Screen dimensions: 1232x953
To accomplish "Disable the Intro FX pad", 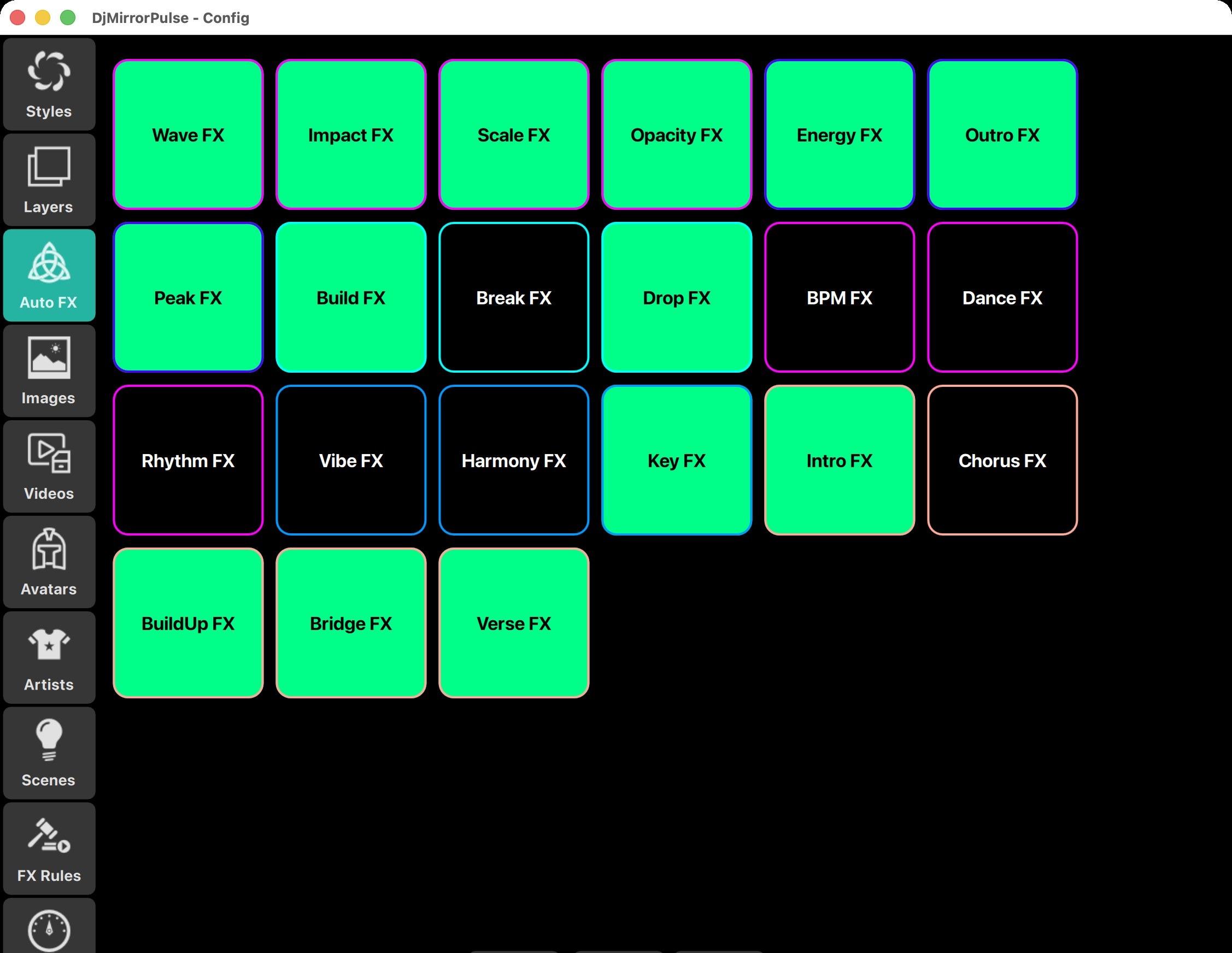I will (840, 460).
